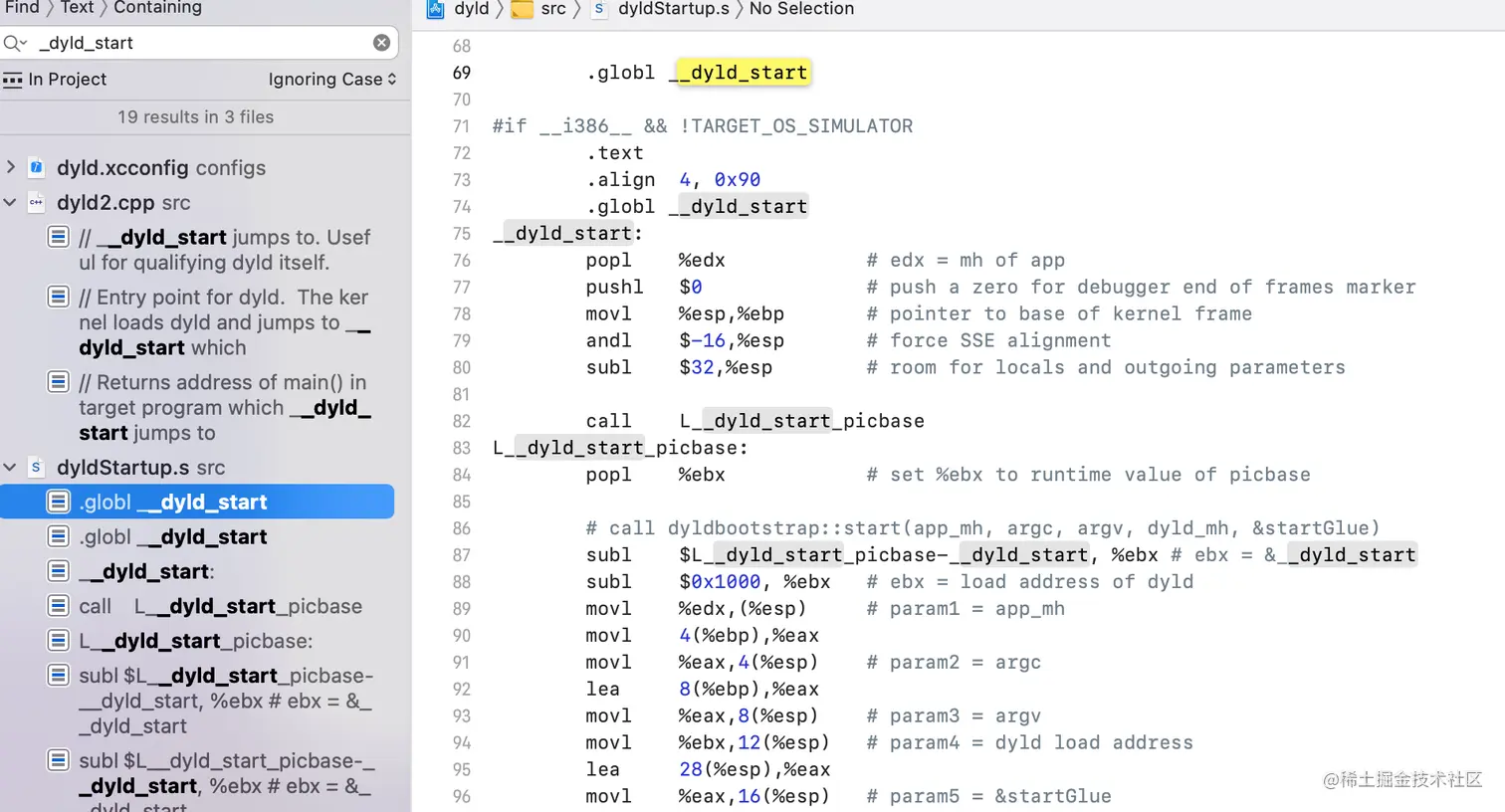The height and width of the screenshot is (812, 1505).
Task: Click result icon for 'call L__dyld_start_picbase'
Action: [59, 606]
